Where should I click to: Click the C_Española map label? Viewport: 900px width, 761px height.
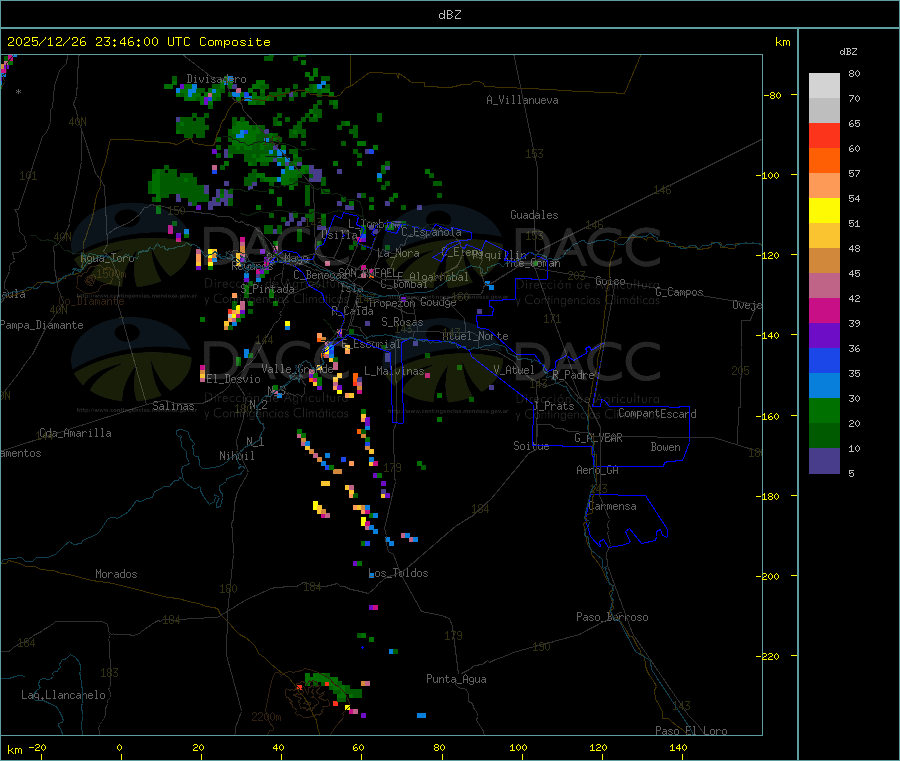431,232
